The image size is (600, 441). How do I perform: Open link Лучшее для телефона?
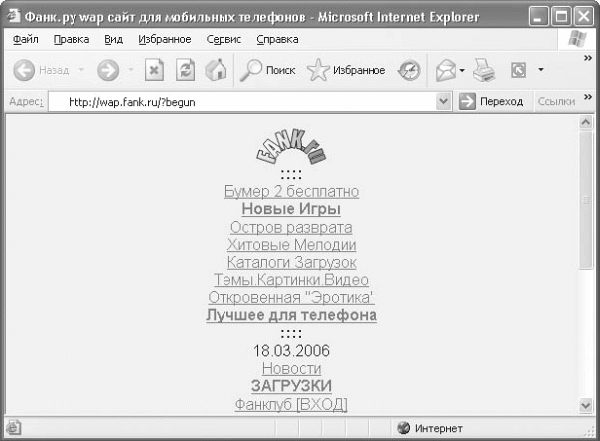[291, 315]
